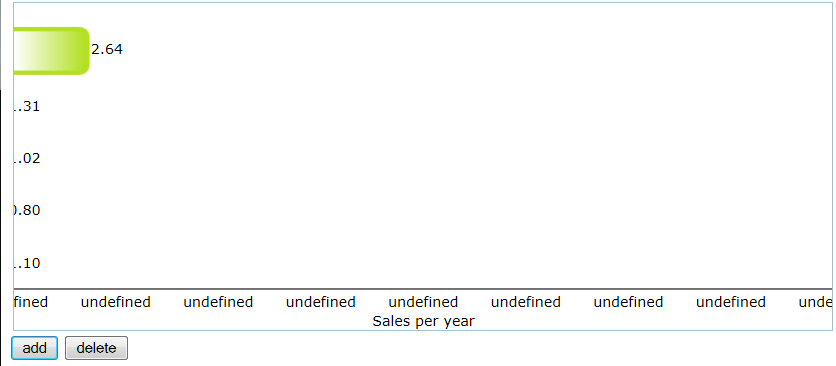Click the .10 value label
Viewport: 836px width, 366px height.
[x=27, y=263]
